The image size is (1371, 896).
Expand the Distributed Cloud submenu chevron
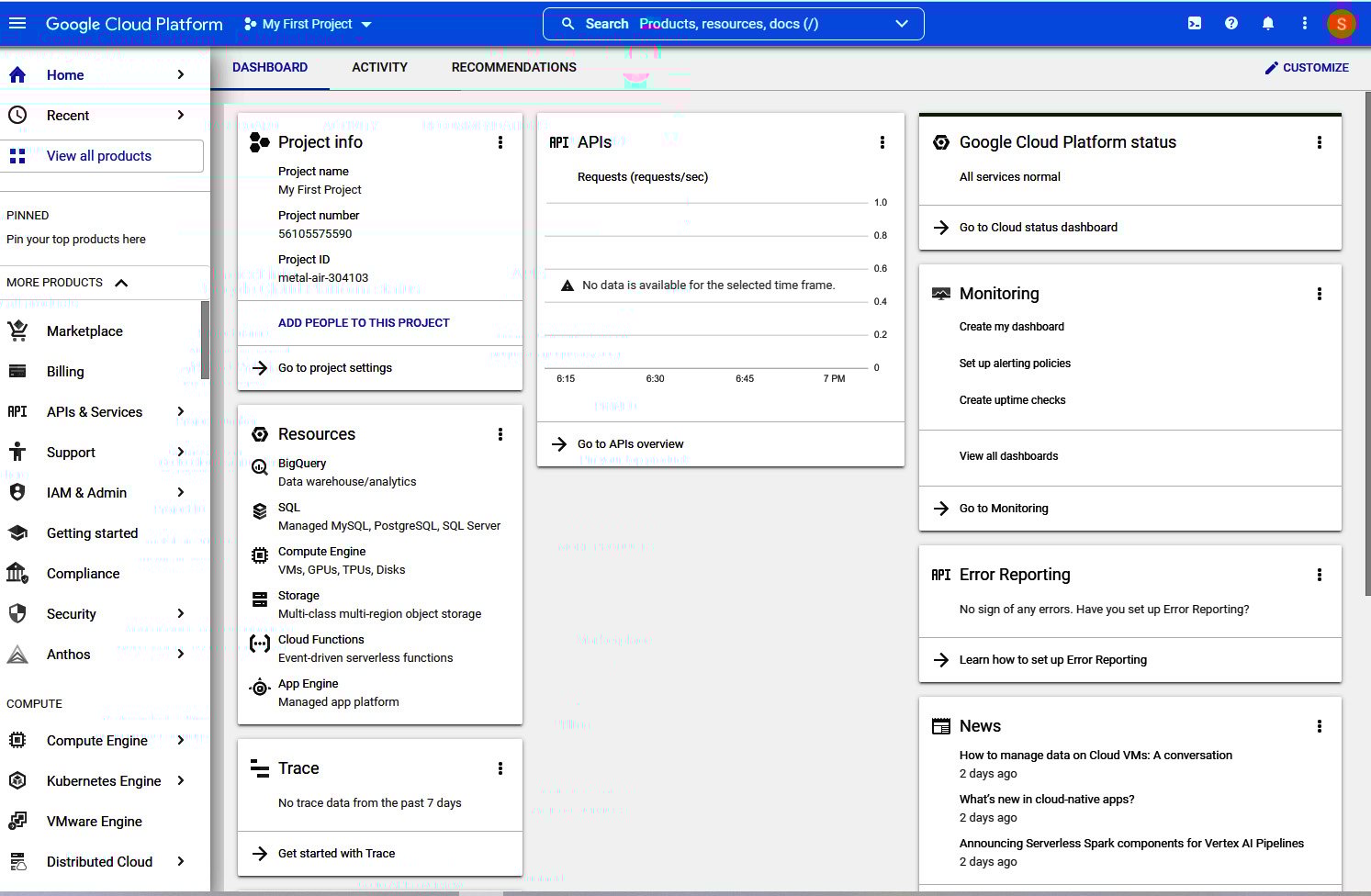[x=181, y=861]
